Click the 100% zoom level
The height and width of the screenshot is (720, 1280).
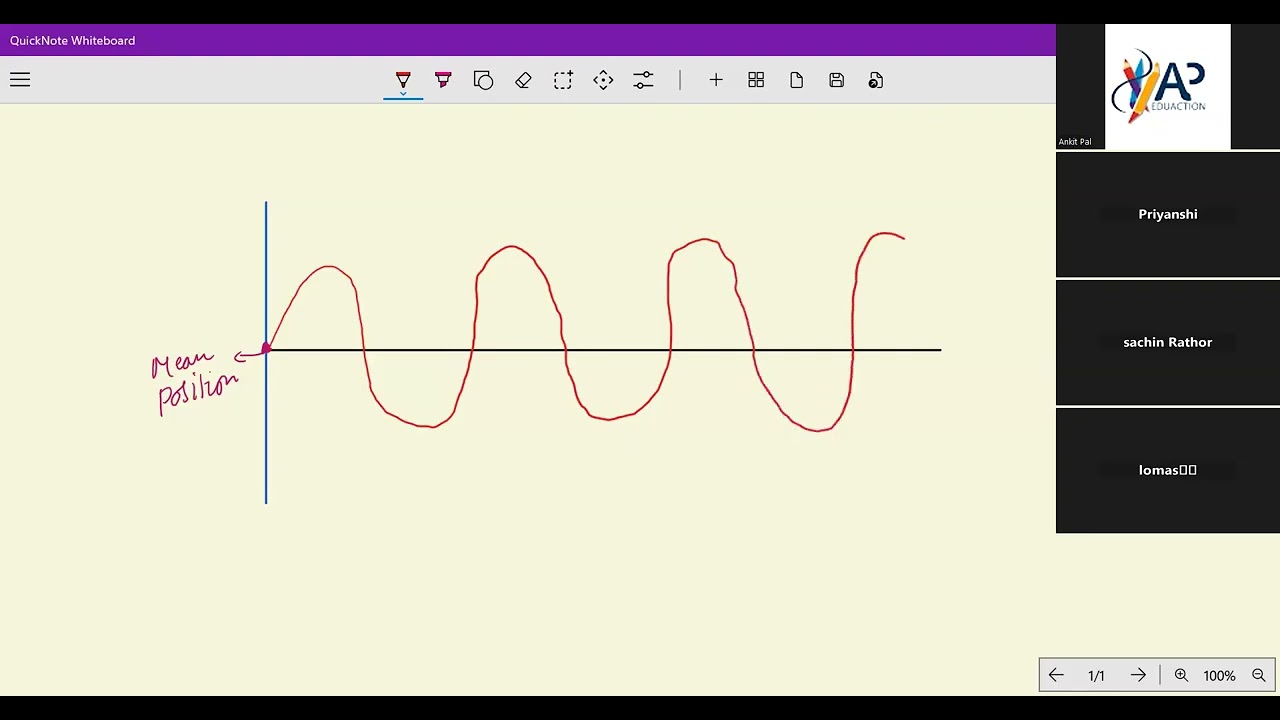(1219, 676)
